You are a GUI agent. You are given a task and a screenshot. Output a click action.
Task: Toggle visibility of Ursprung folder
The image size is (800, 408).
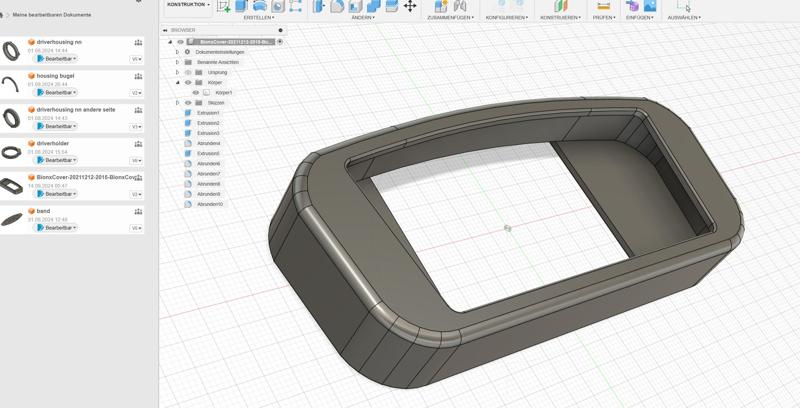point(188,72)
